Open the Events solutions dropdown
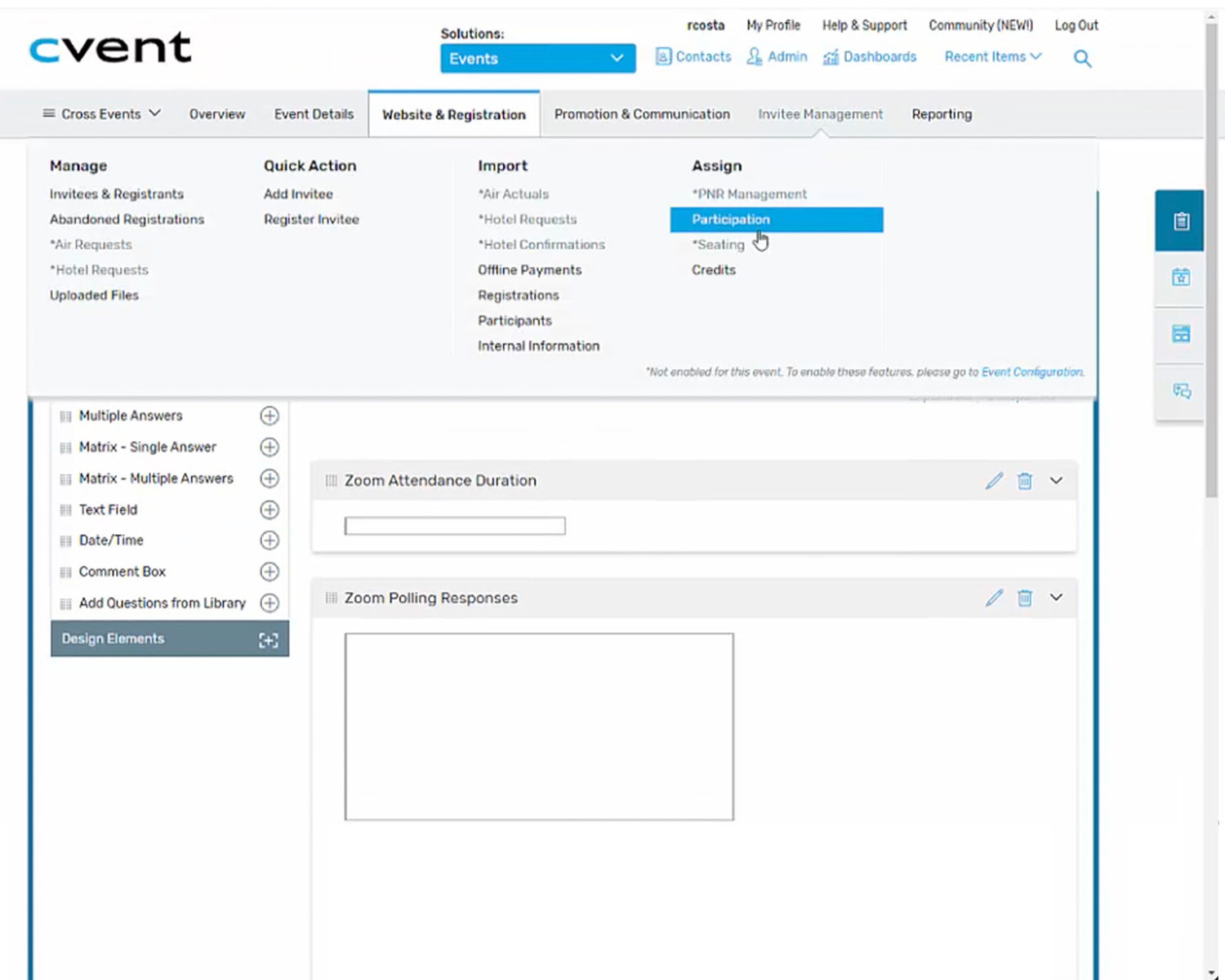Viewport: 1225px width, 980px height. click(x=537, y=58)
